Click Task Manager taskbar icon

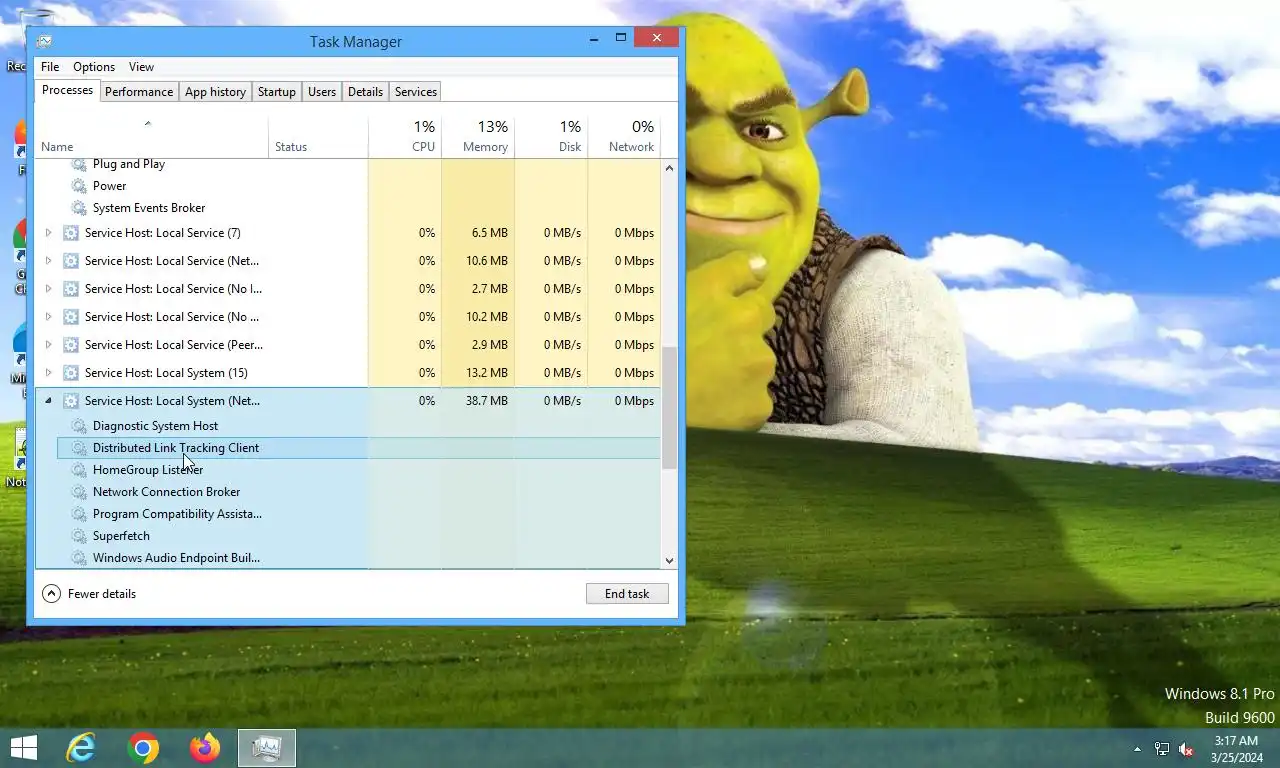[267, 748]
